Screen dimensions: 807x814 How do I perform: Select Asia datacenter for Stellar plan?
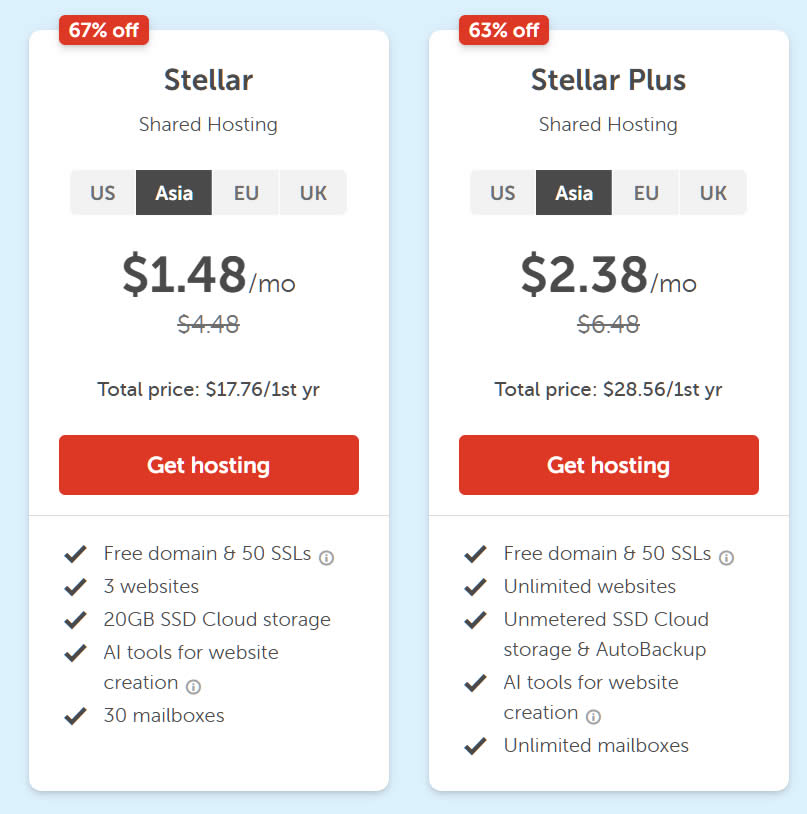[x=174, y=193]
